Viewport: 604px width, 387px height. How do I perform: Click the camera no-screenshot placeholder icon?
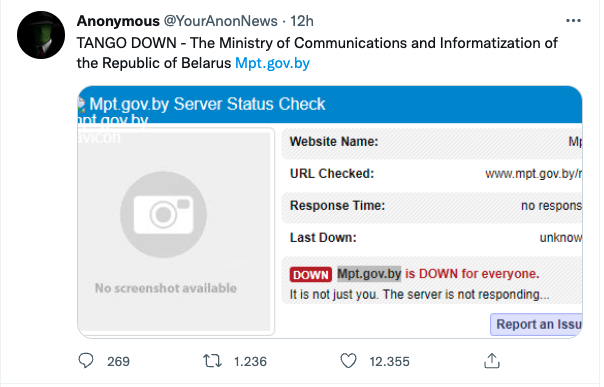tap(163, 214)
